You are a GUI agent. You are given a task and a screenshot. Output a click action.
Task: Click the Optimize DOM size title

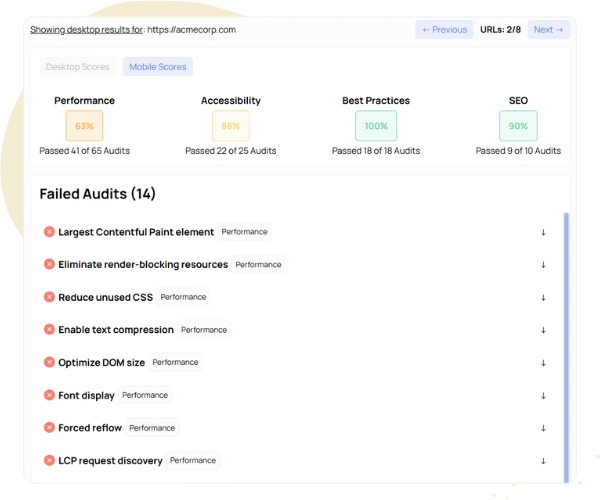[x=101, y=363]
